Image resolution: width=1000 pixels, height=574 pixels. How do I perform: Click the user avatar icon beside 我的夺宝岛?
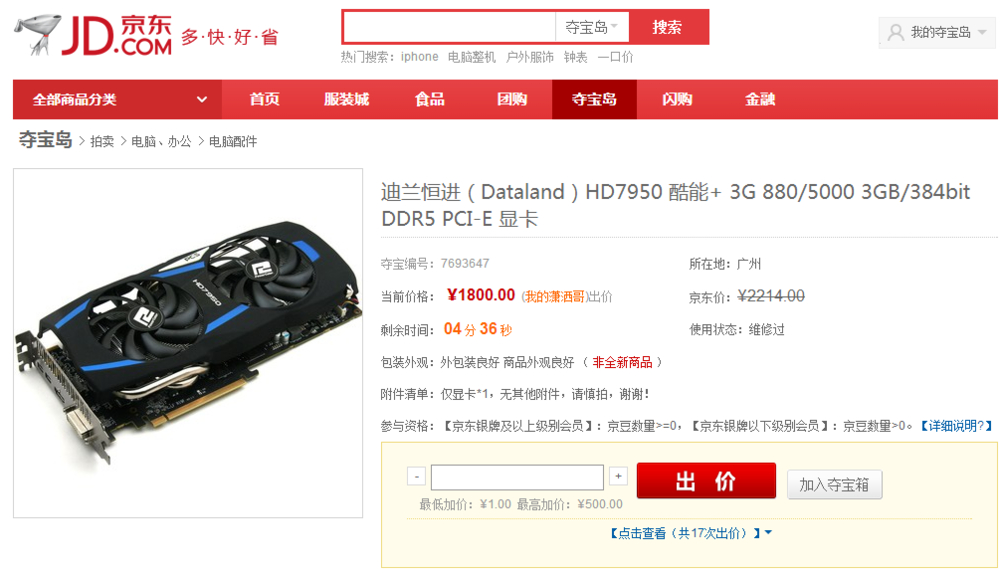[x=895, y=32]
